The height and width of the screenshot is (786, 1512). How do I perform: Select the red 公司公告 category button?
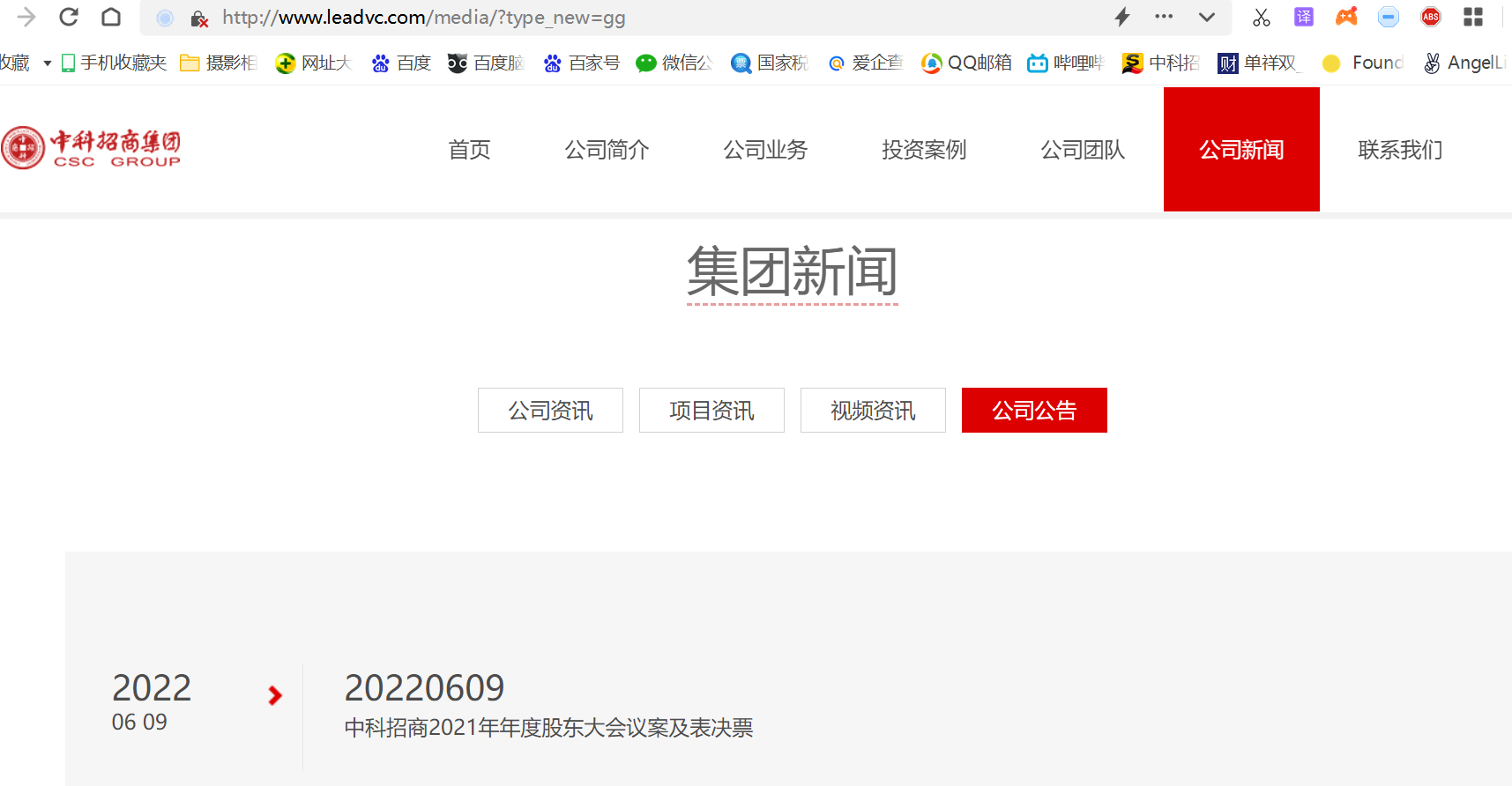pyautogui.click(x=1034, y=411)
